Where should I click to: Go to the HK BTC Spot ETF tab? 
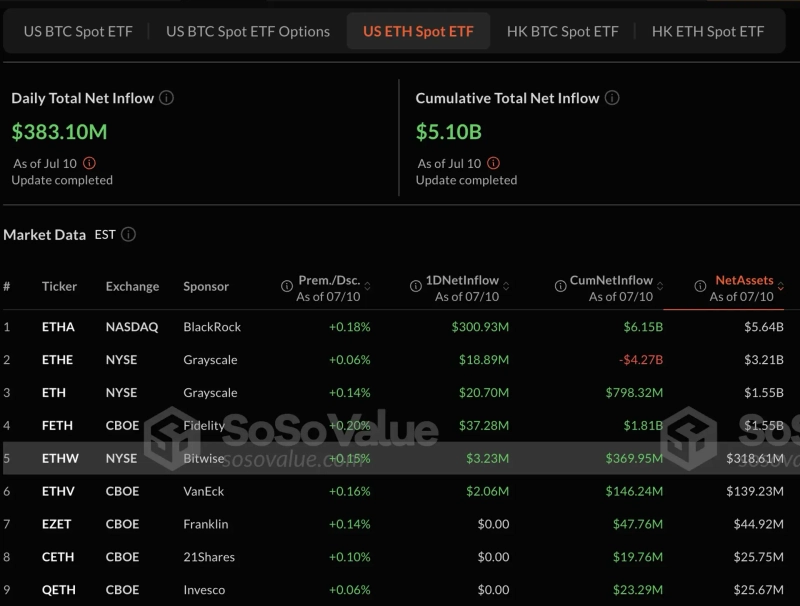562,31
